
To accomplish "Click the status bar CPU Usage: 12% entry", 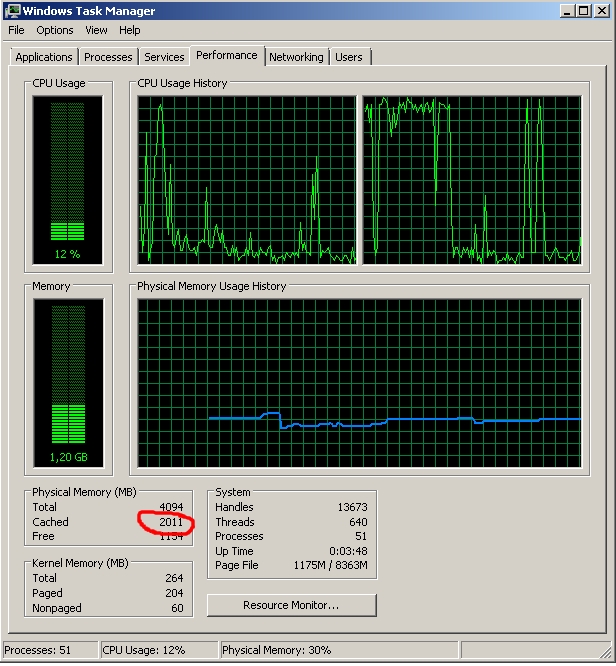I will (159, 650).
